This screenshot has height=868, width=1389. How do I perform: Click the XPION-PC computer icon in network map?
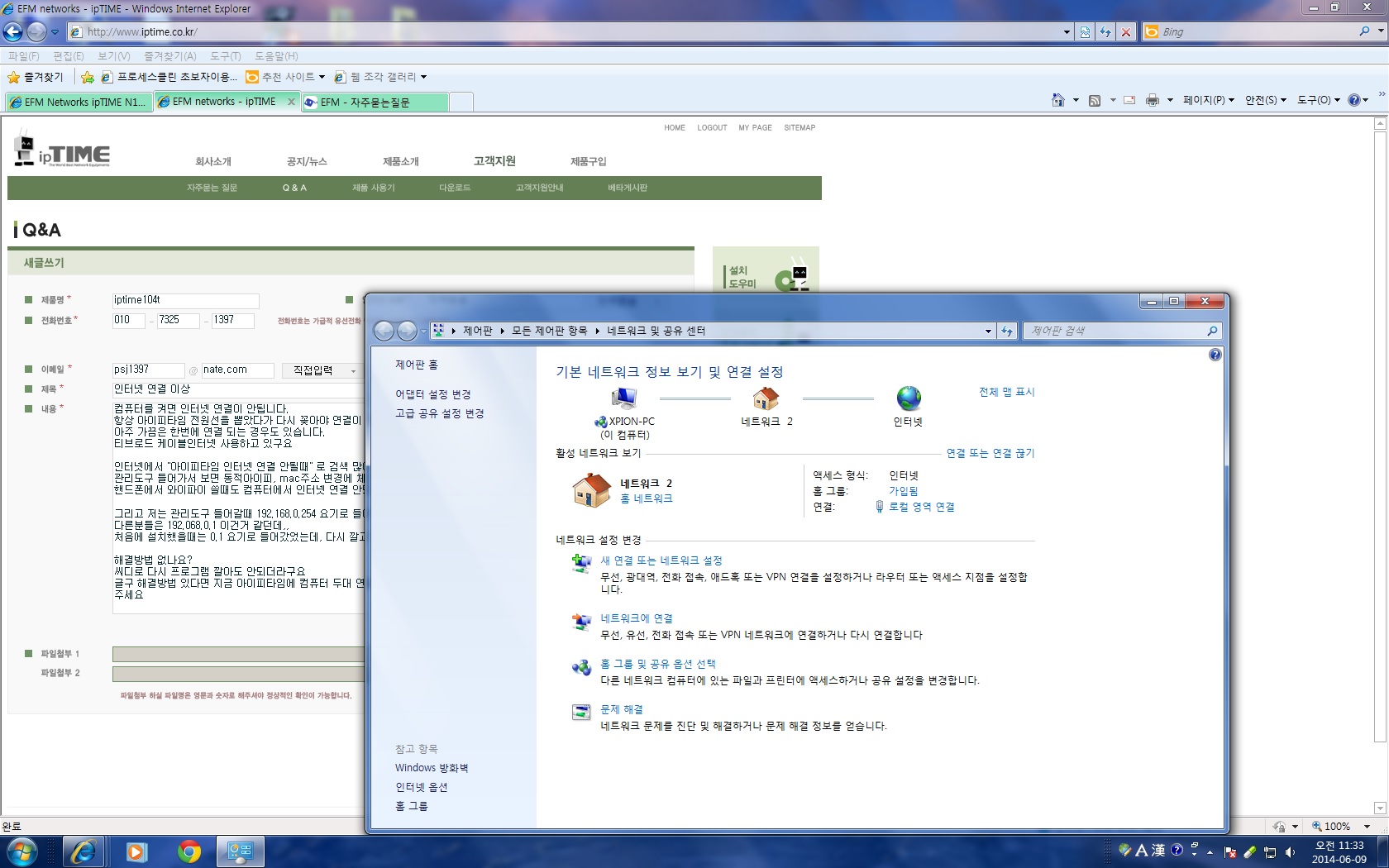[624, 399]
